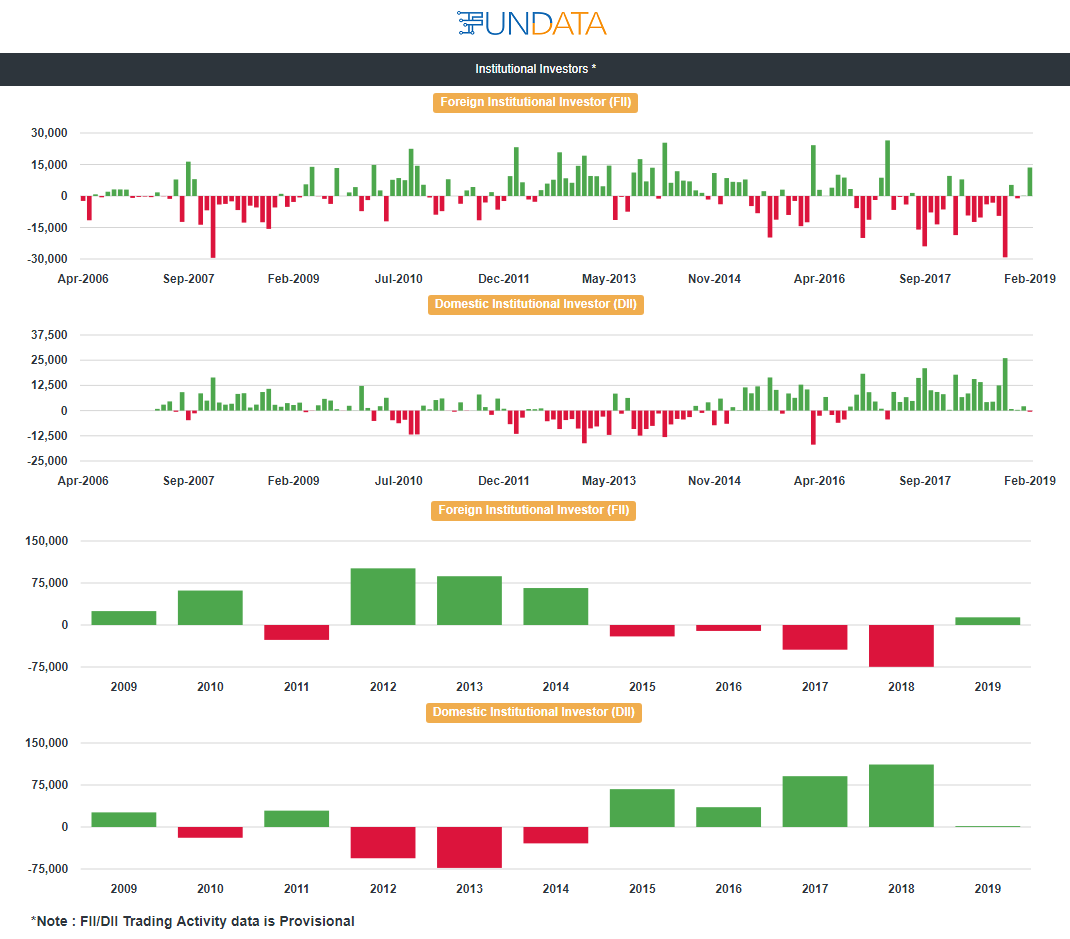Click 2009 green bar in yearly FII chart
Viewport: 1070px width, 939px height.
124,618
